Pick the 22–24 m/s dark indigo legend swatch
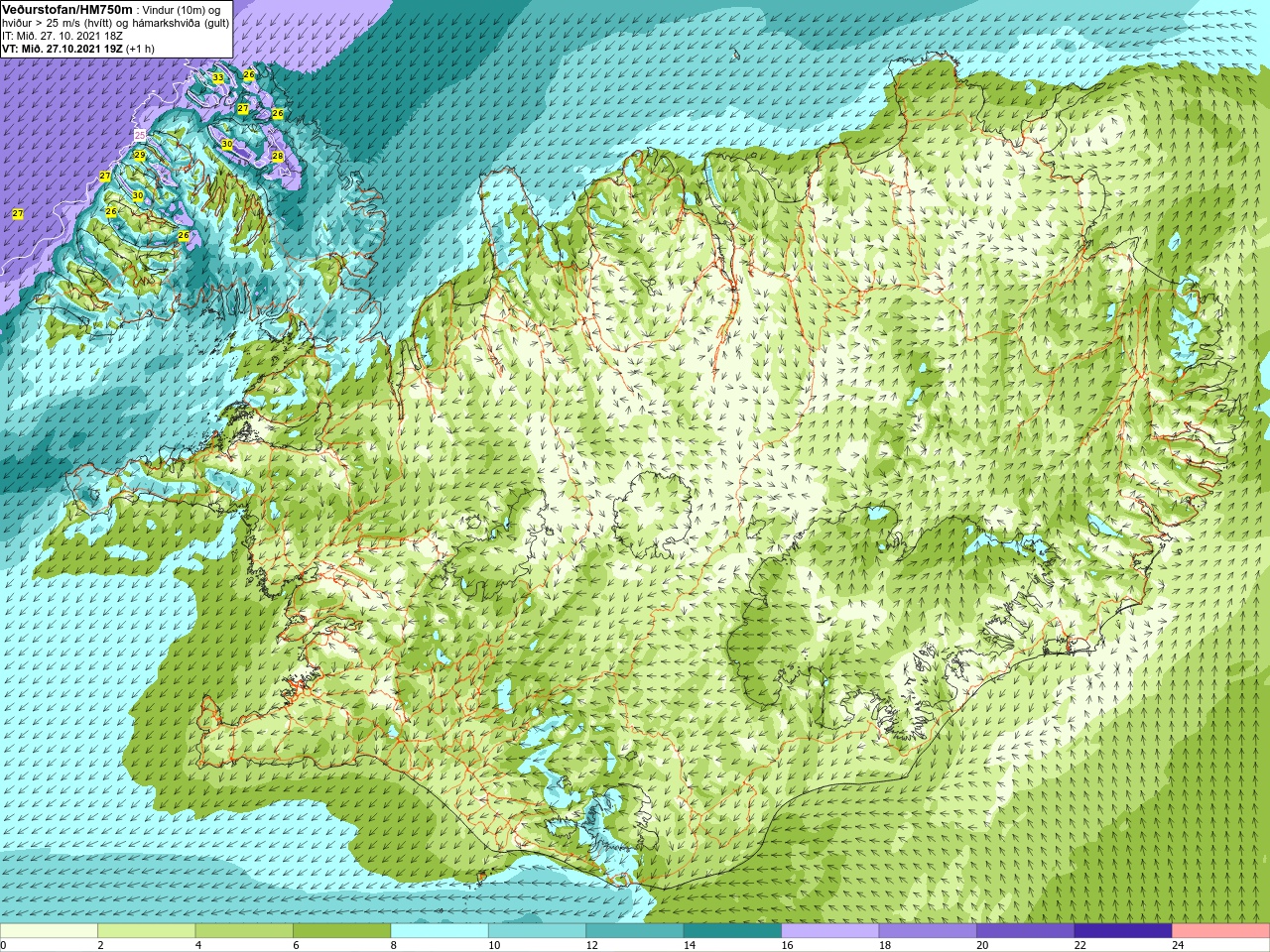 [1123, 930]
